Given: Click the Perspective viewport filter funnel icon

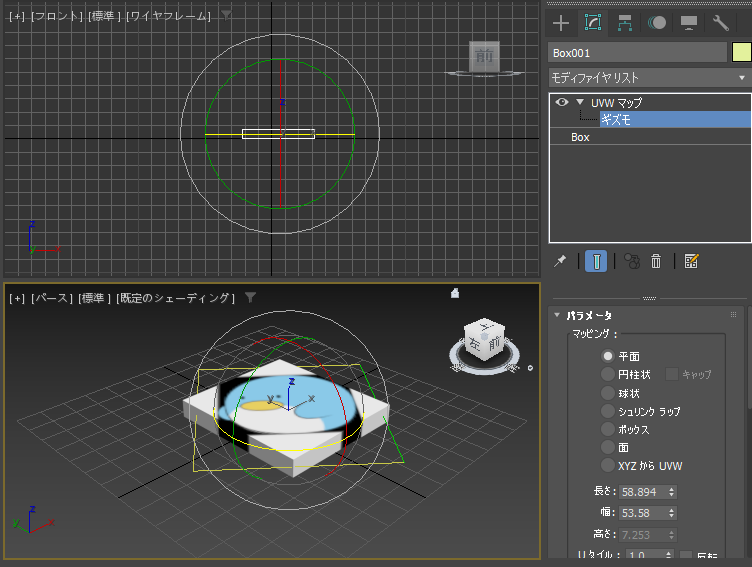Looking at the screenshot, I should (x=250, y=297).
